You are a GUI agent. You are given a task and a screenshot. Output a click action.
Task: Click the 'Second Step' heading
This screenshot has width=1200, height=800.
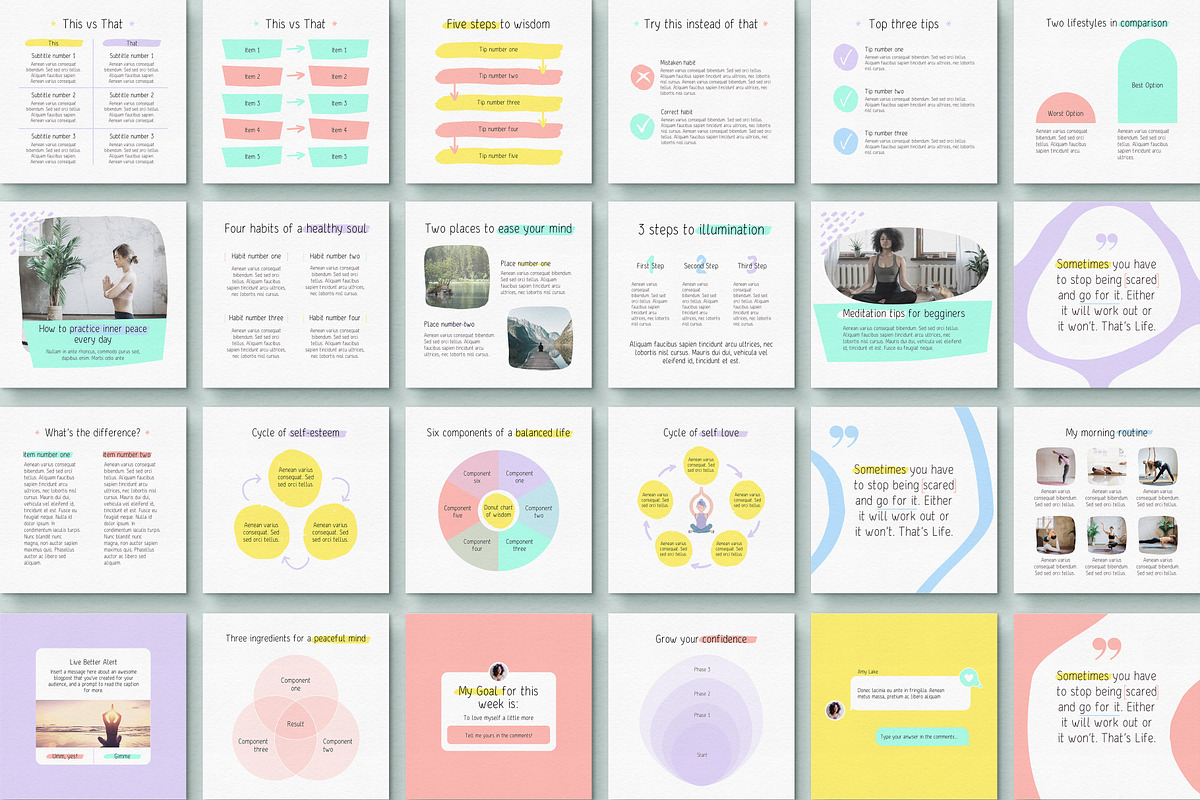tap(701, 266)
